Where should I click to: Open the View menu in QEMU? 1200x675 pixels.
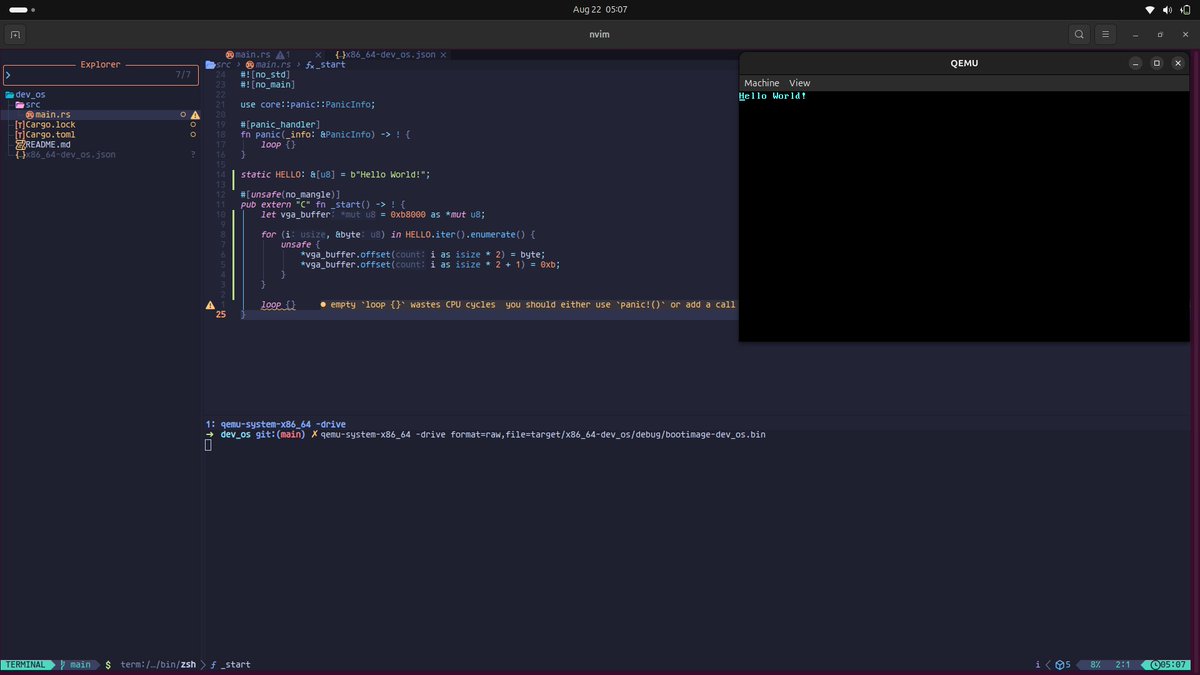click(799, 83)
